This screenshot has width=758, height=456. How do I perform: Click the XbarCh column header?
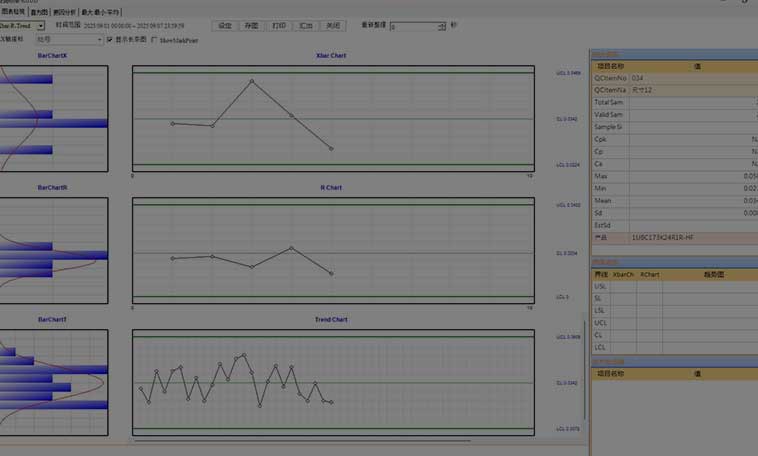tap(622, 274)
